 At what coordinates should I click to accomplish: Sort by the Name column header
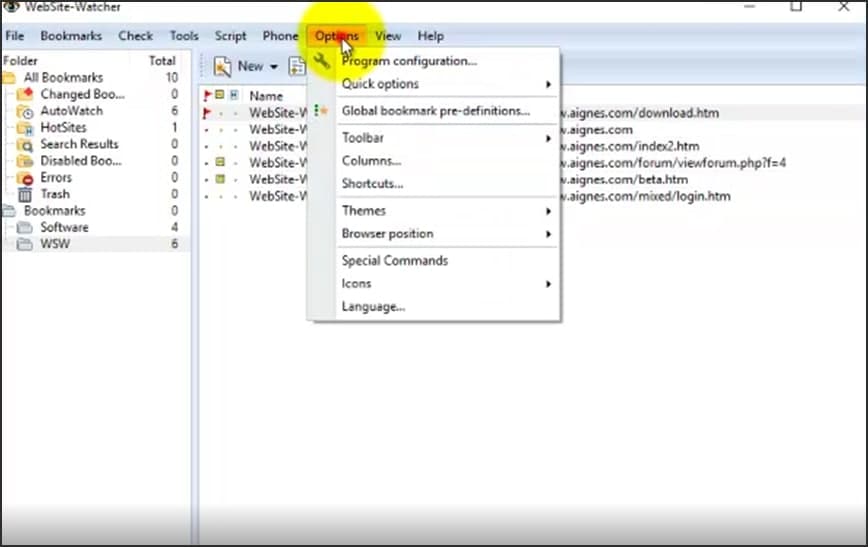pos(266,96)
